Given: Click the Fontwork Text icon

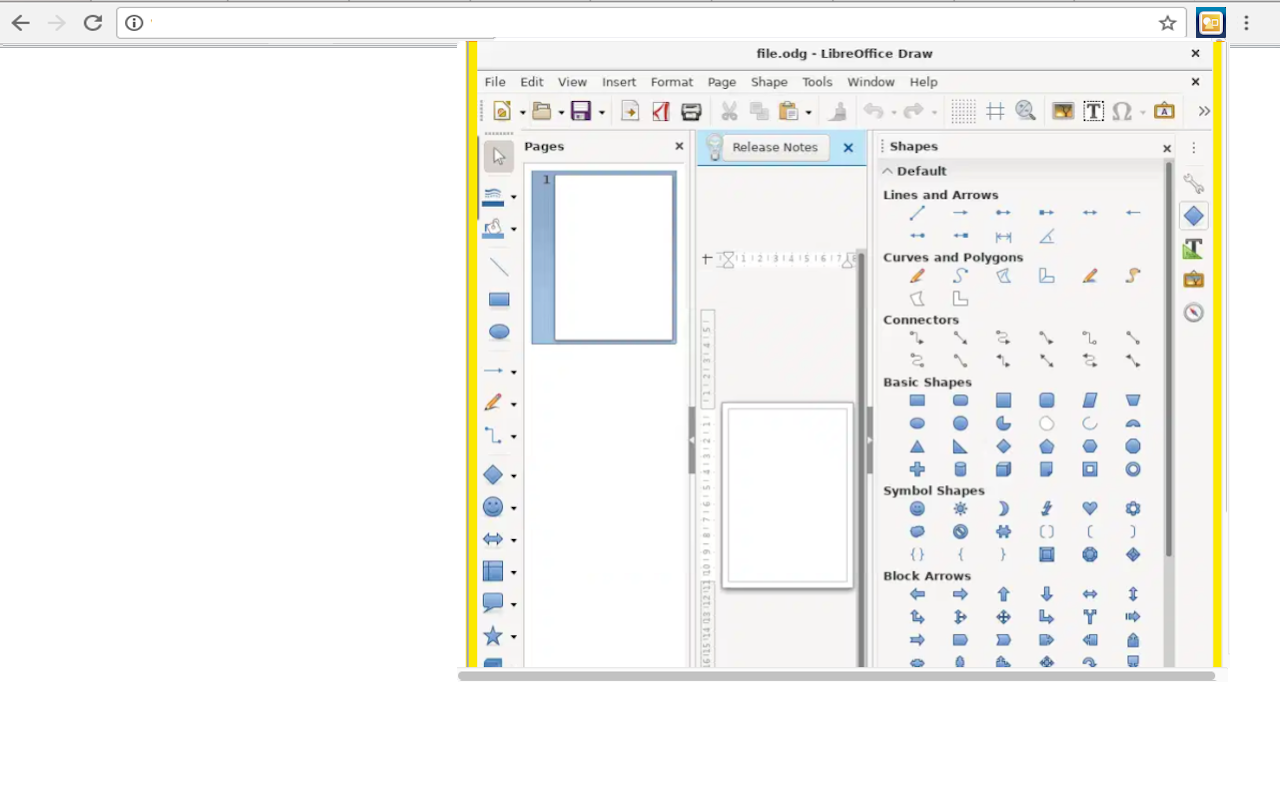Looking at the screenshot, I should tap(1164, 111).
